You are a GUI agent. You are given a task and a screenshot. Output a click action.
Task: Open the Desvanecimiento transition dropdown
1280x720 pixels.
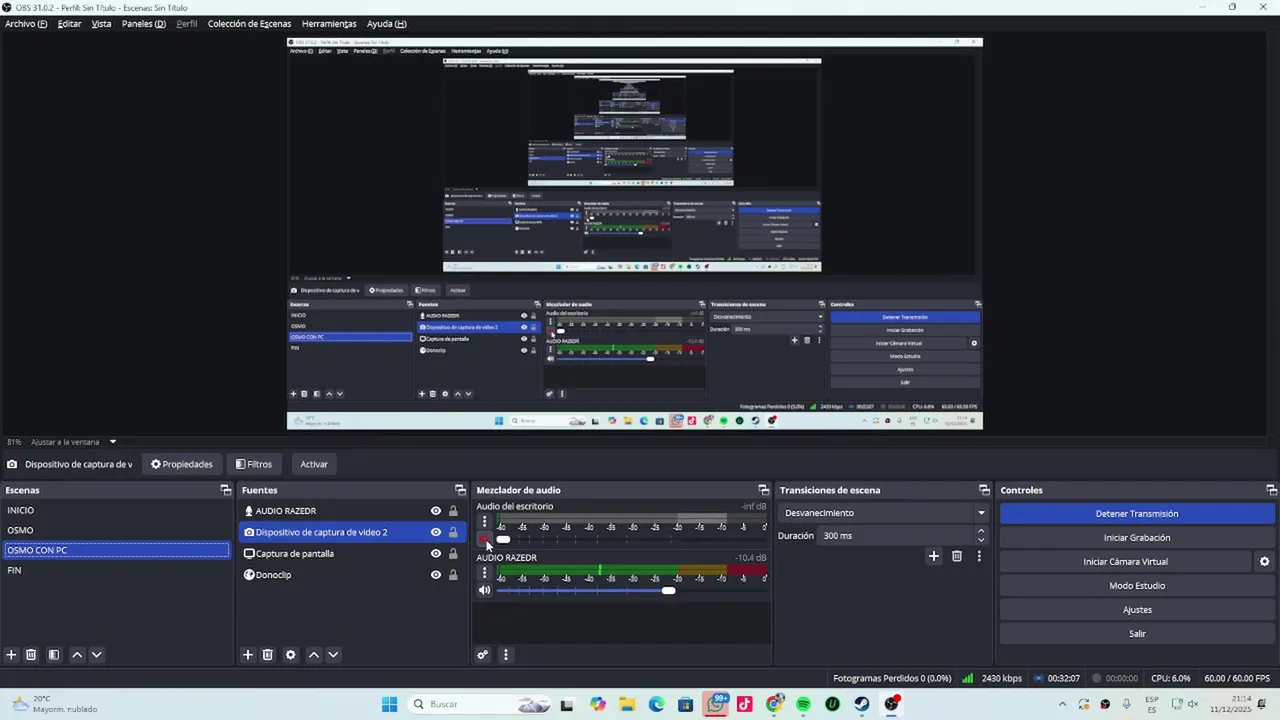click(884, 513)
